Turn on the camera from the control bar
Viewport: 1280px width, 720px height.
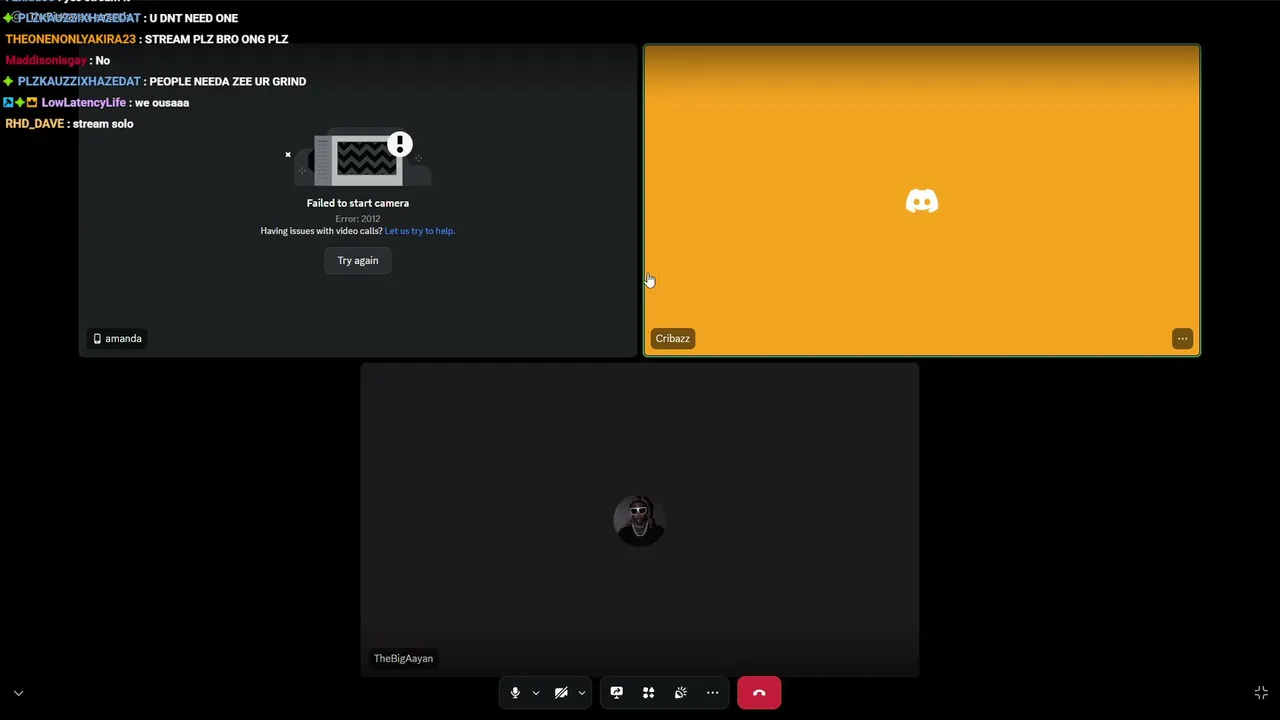pos(561,693)
